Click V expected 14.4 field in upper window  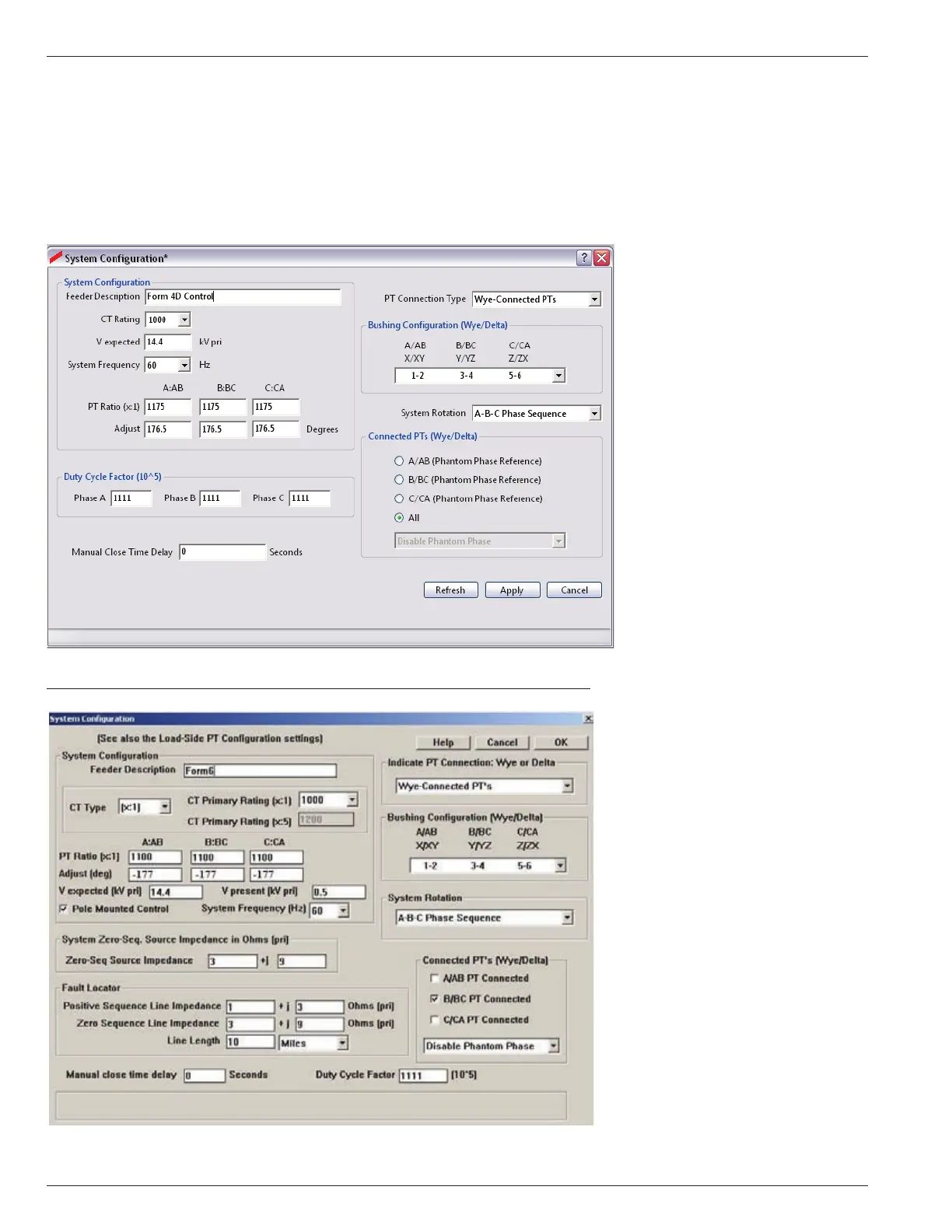[168, 342]
